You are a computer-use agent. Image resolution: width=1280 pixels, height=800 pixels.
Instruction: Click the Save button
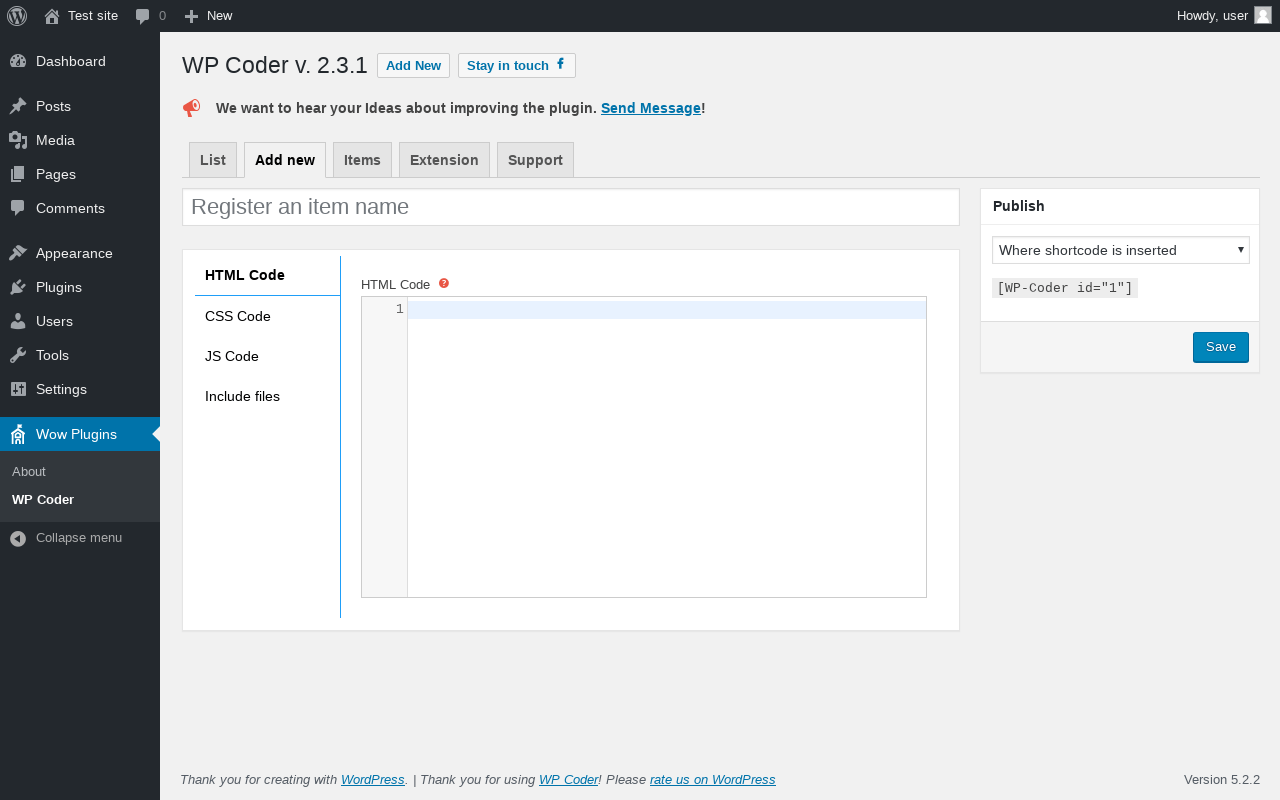coord(1221,347)
